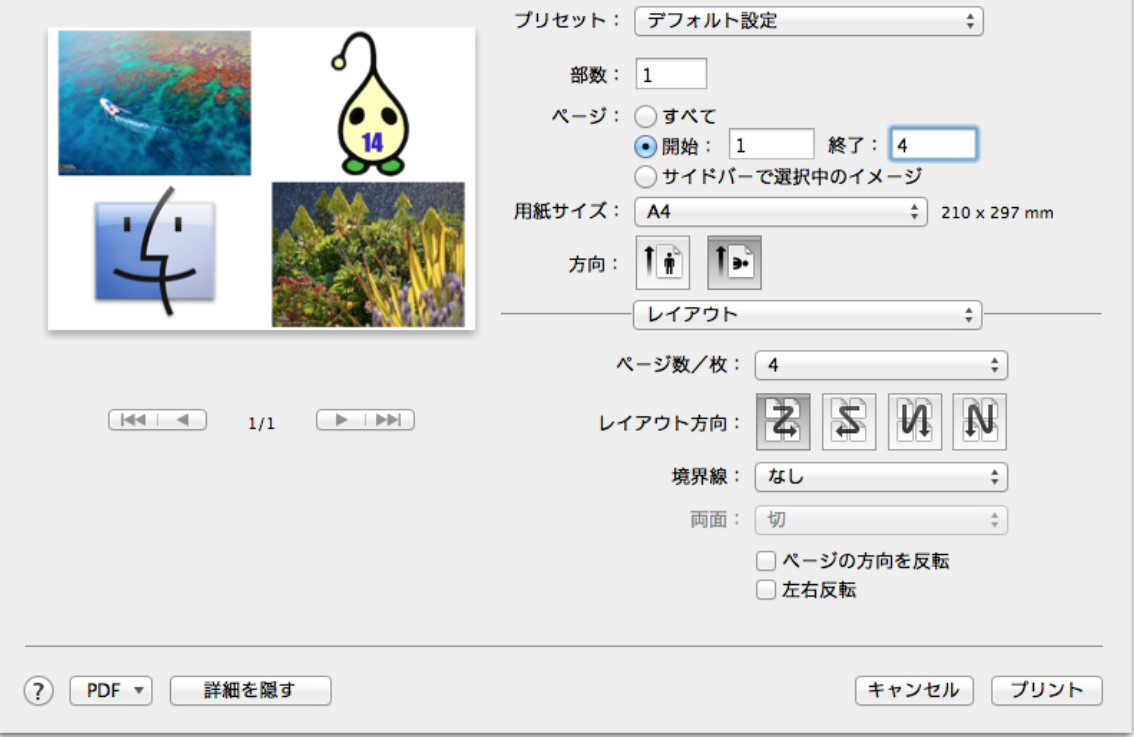Choose N-pattern top-to-bottom layout direction

coord(979,422)
